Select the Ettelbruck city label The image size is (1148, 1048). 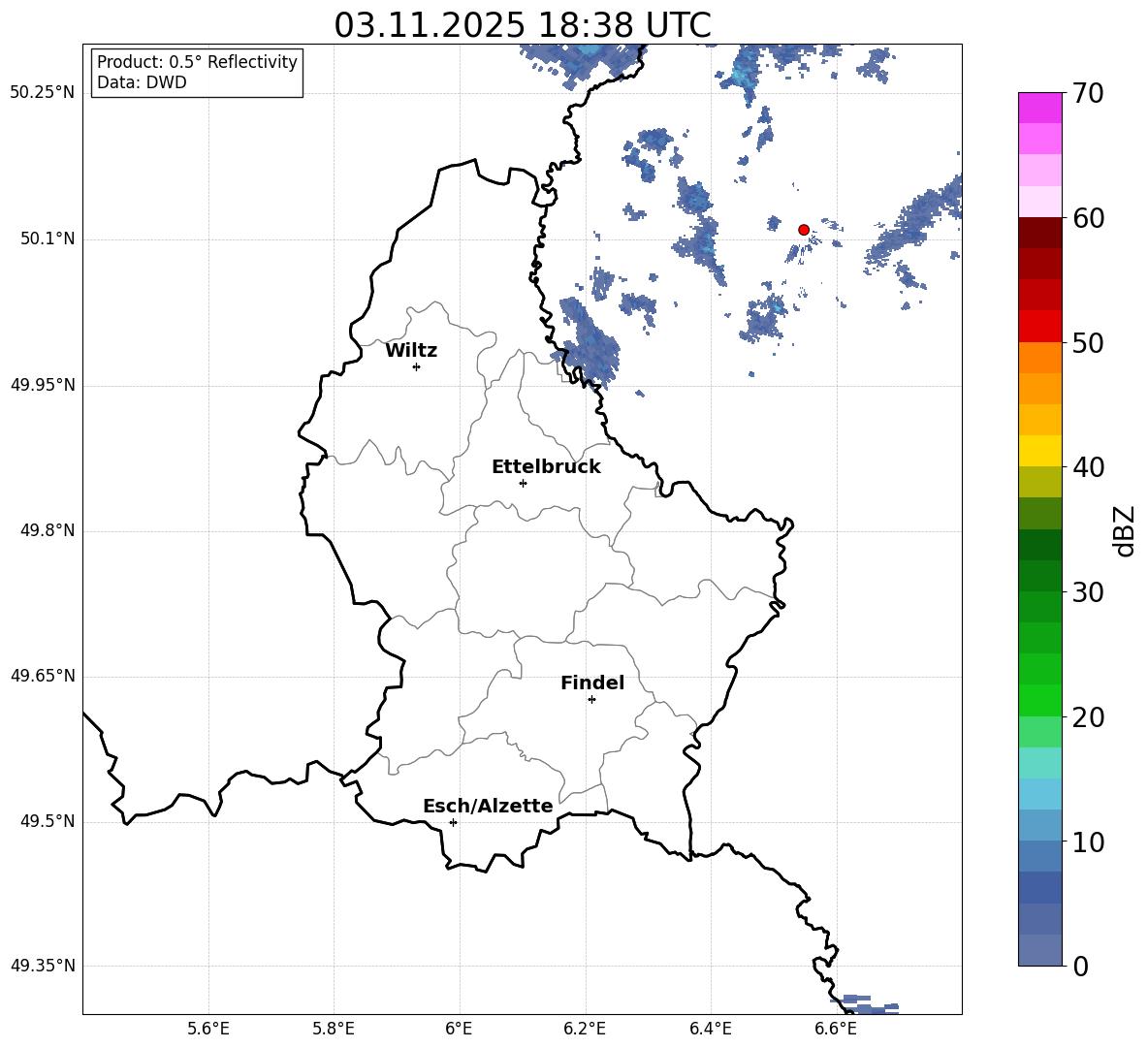pyautogui.click(x=546, y=467)
